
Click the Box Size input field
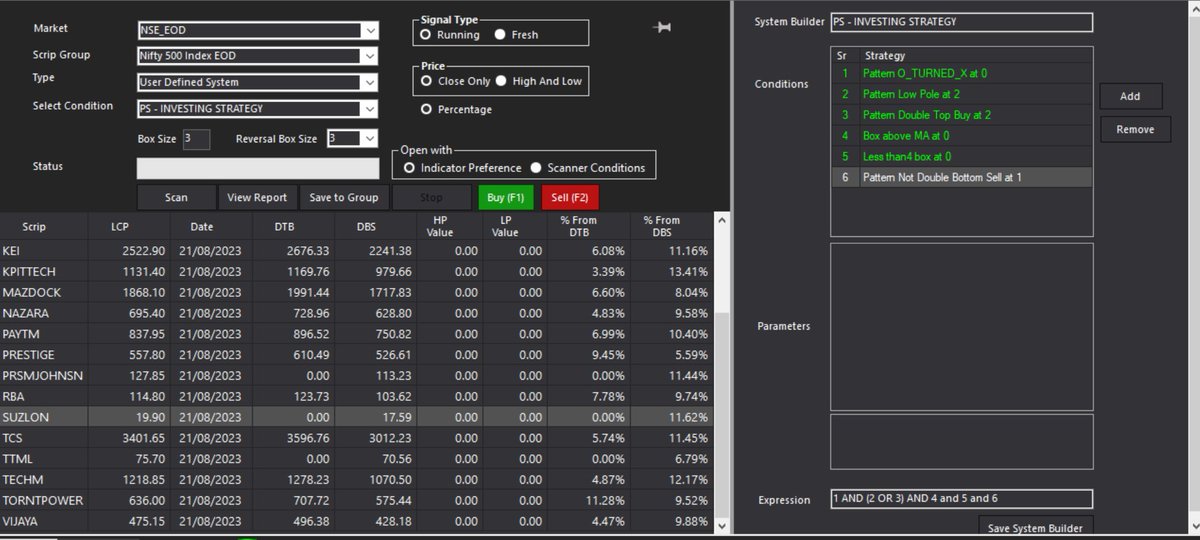(196, 139)
